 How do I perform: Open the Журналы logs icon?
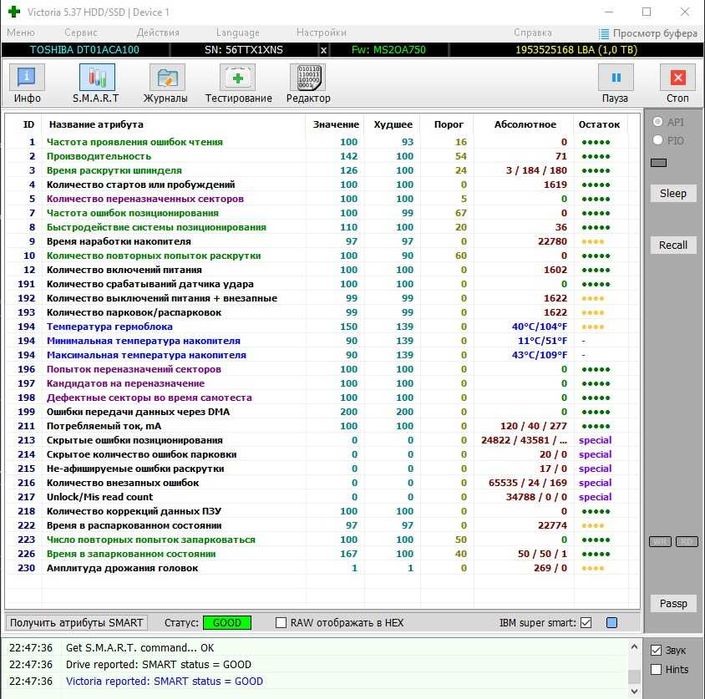click(x=167, y=77)
